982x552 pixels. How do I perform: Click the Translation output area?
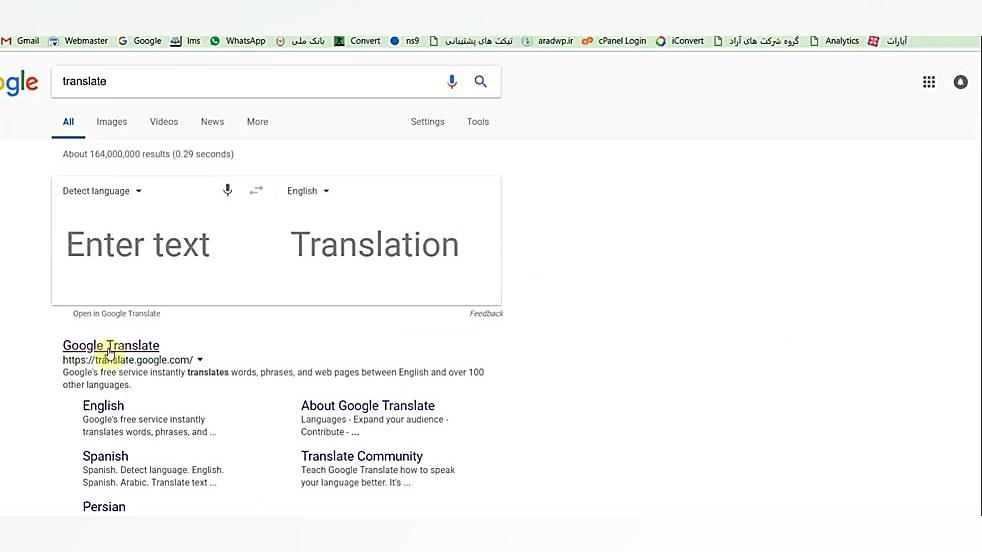[375, 244]
